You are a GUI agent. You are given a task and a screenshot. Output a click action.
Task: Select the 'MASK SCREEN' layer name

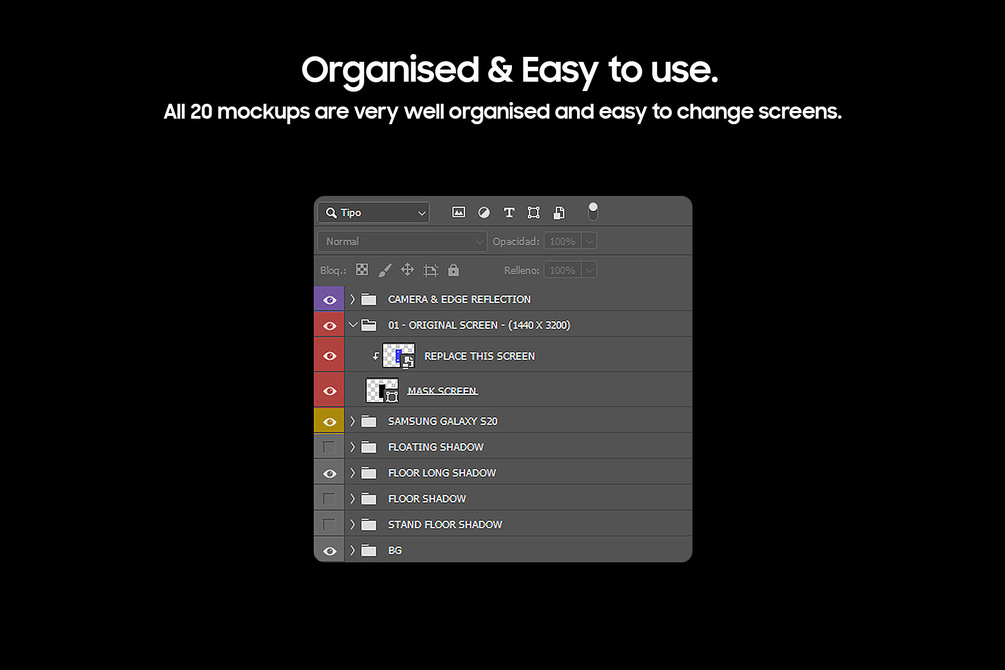(442, 390)
